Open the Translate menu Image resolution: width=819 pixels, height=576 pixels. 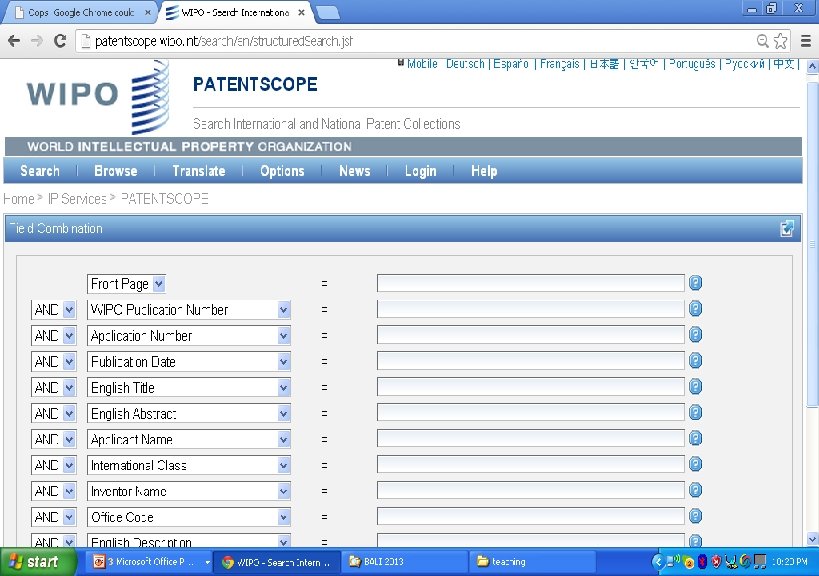199,171
